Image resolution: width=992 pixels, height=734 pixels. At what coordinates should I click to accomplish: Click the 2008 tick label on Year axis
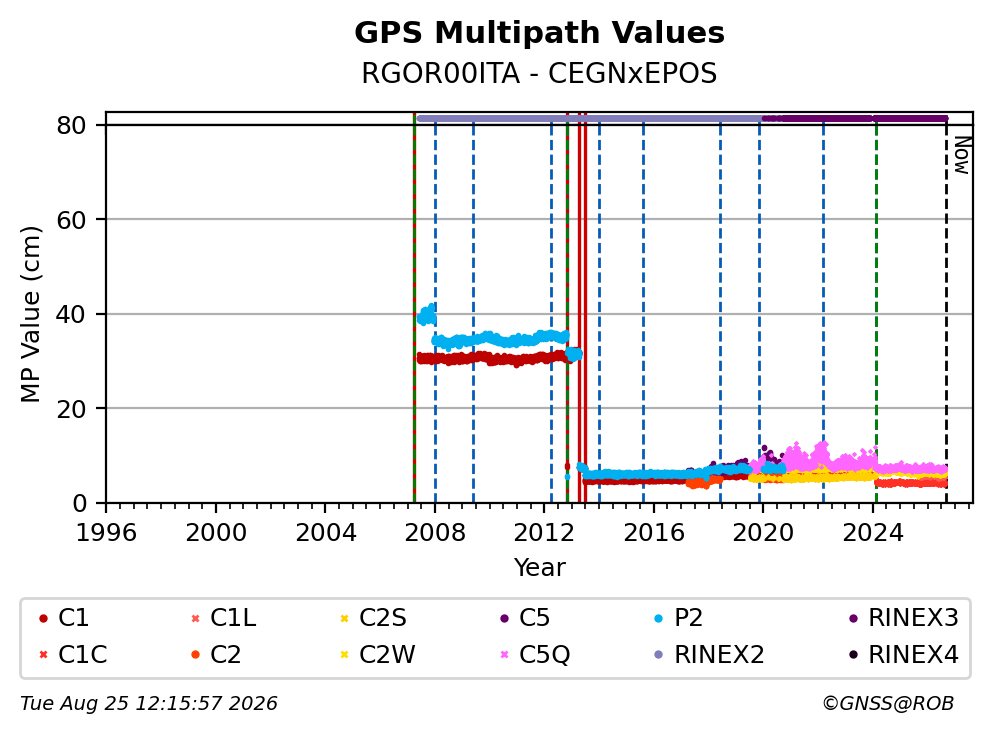tap(435, 533)
